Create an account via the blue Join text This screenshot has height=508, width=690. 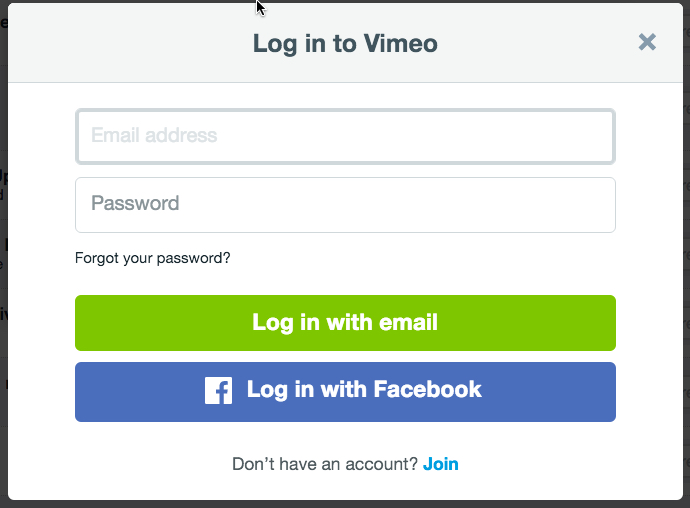[441, 464]
